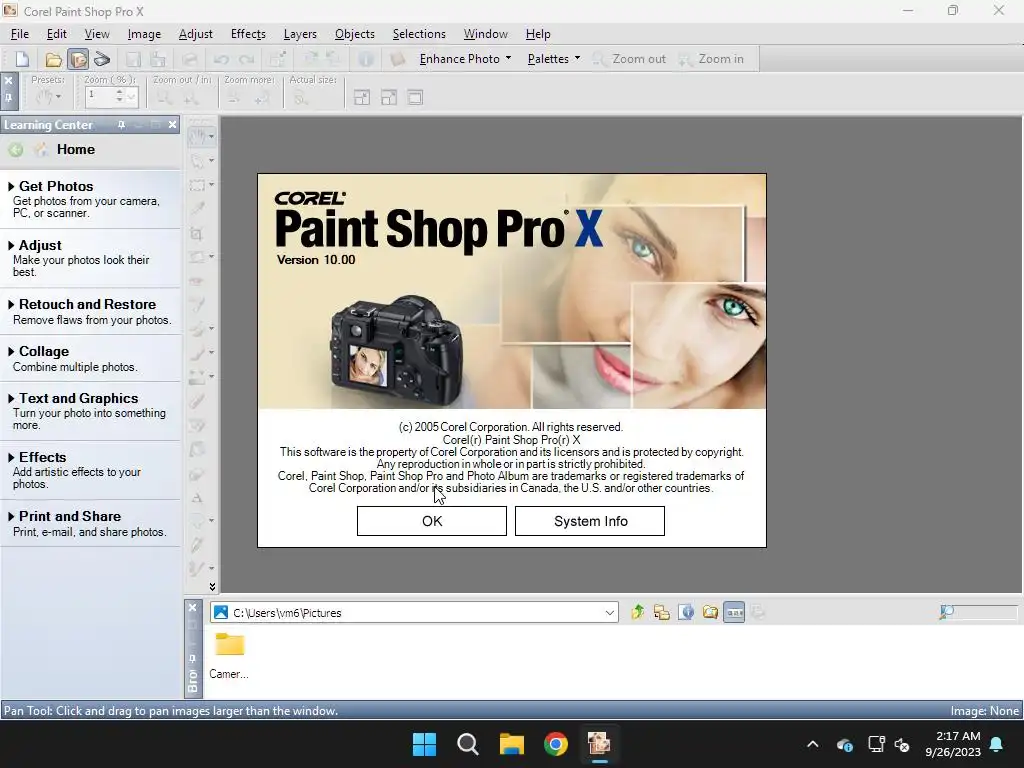Open the Palettes dropdown
Image resolution: width=1024 pixels, height=768 pixels.
pyautogui.click(x=554, y=59)
